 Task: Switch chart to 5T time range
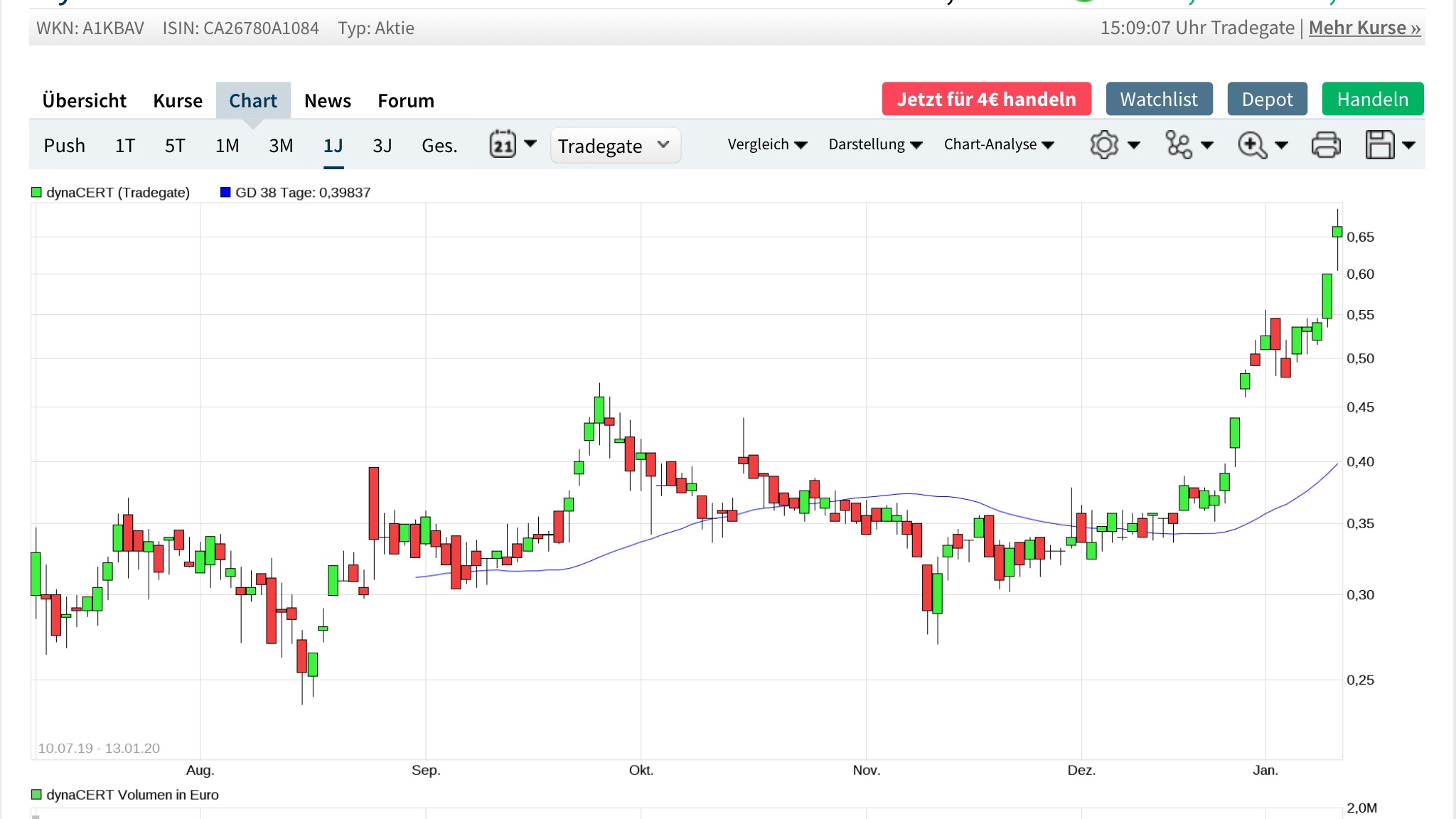point(175,146)
